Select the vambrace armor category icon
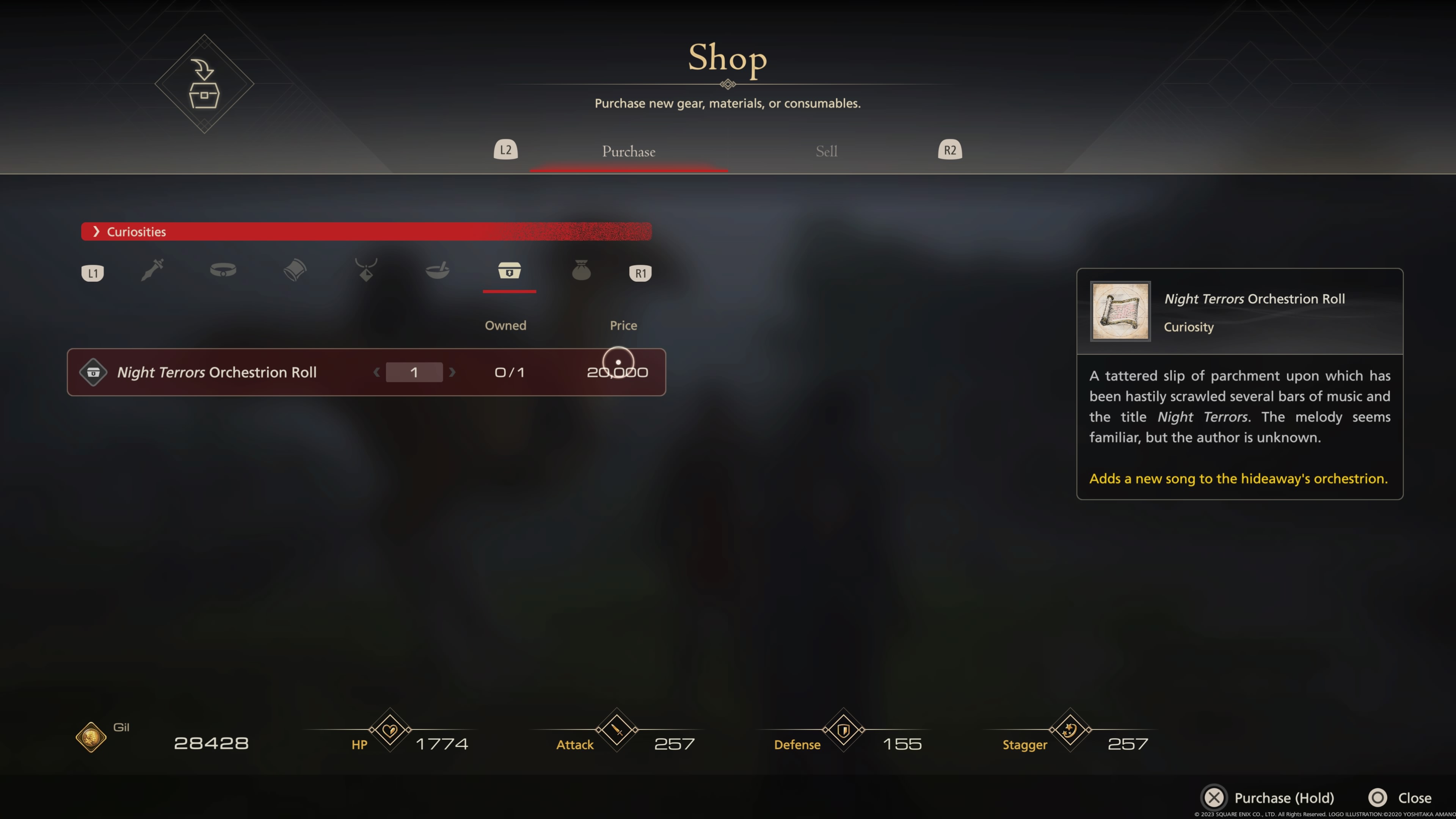Viewport: 1456px width, 819px height. pos(295,270)
